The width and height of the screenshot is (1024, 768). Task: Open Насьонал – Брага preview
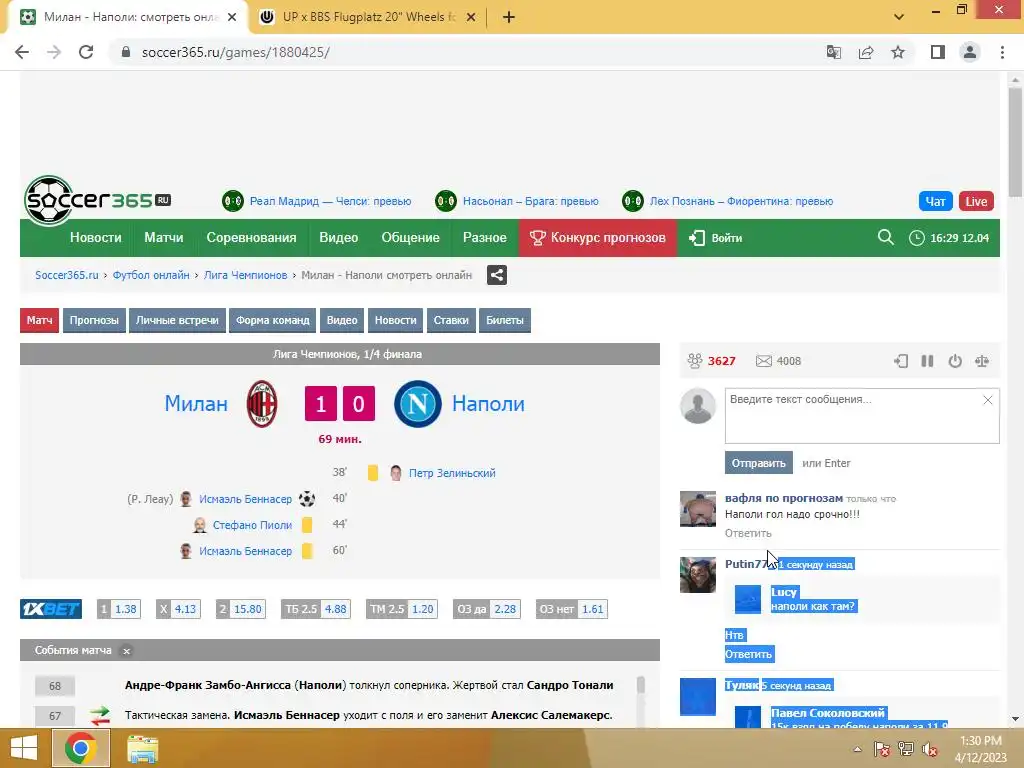click(x=530, y=201)
